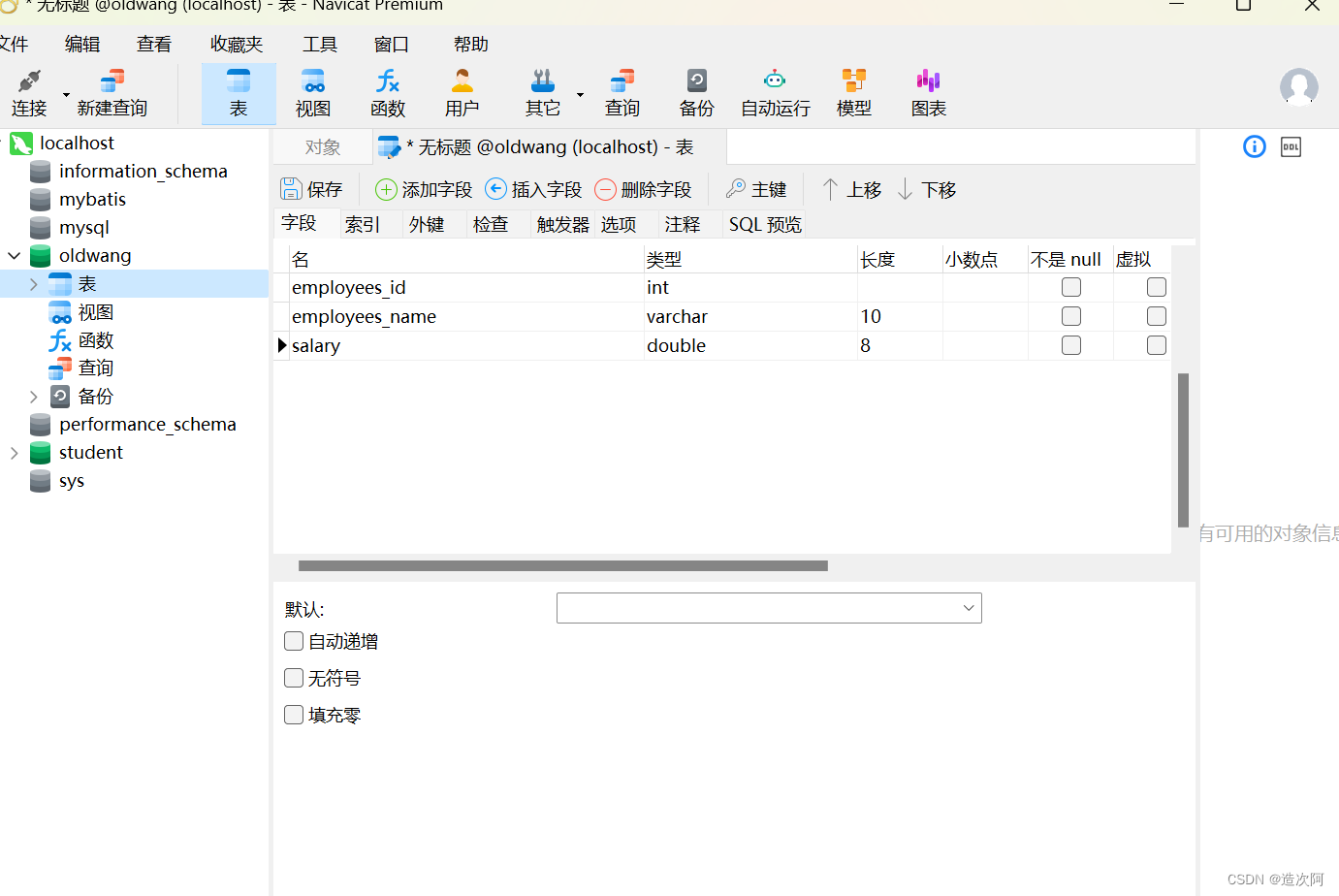
Task: Enable Unsigned (无符号) checkbox
Action: [294, 678]
